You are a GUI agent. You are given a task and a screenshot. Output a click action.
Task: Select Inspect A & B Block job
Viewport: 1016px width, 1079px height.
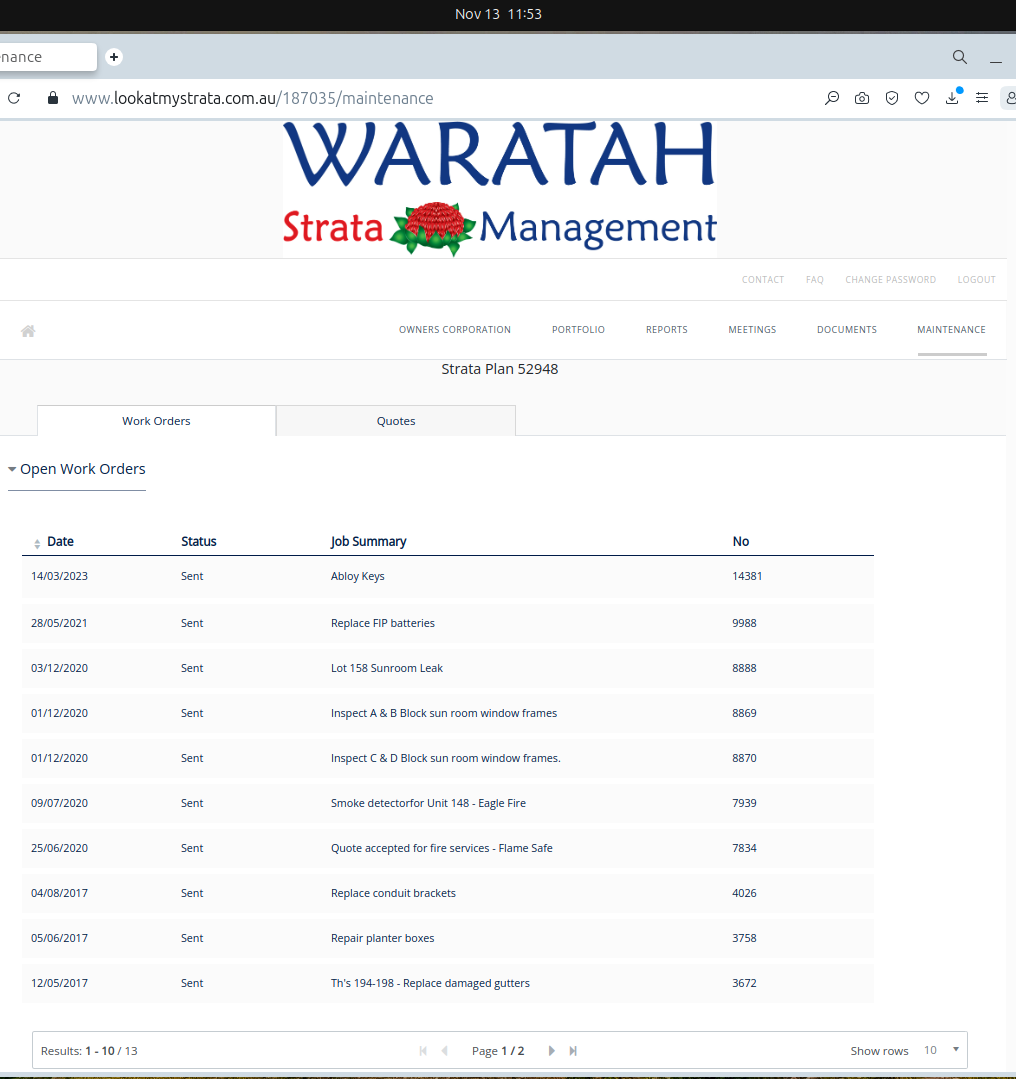point(447,714)
